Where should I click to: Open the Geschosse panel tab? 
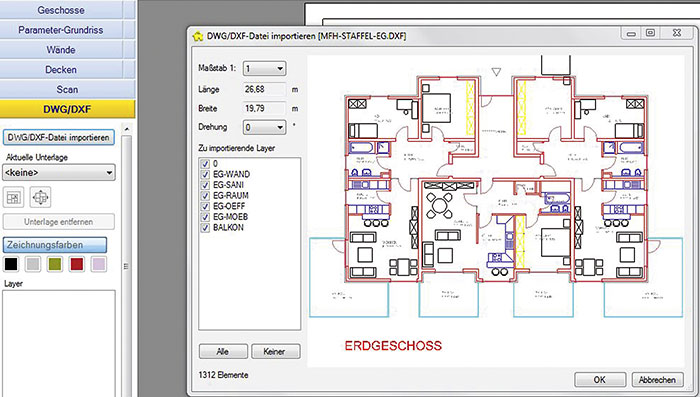[61, 10]
